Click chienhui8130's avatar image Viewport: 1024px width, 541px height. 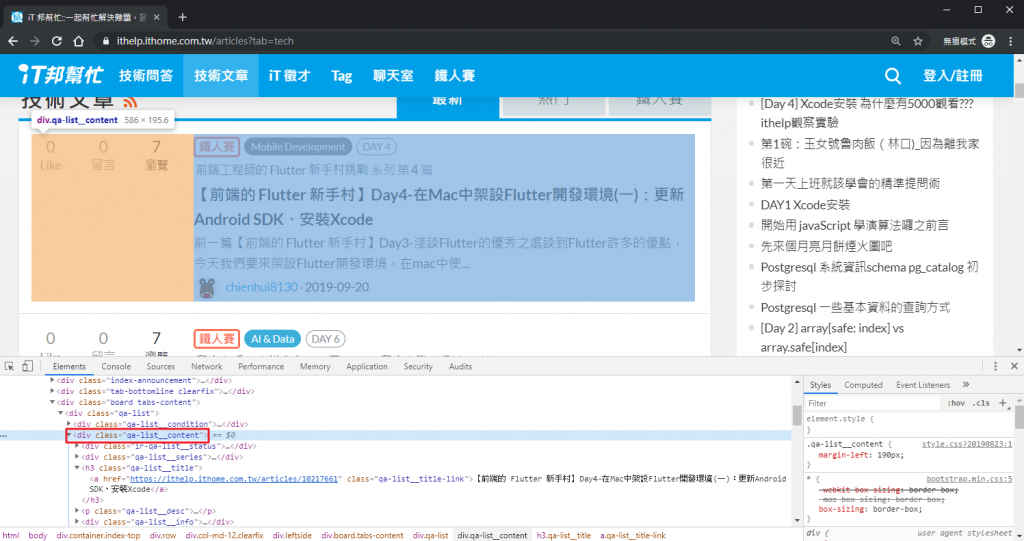(x=207, y=287)
